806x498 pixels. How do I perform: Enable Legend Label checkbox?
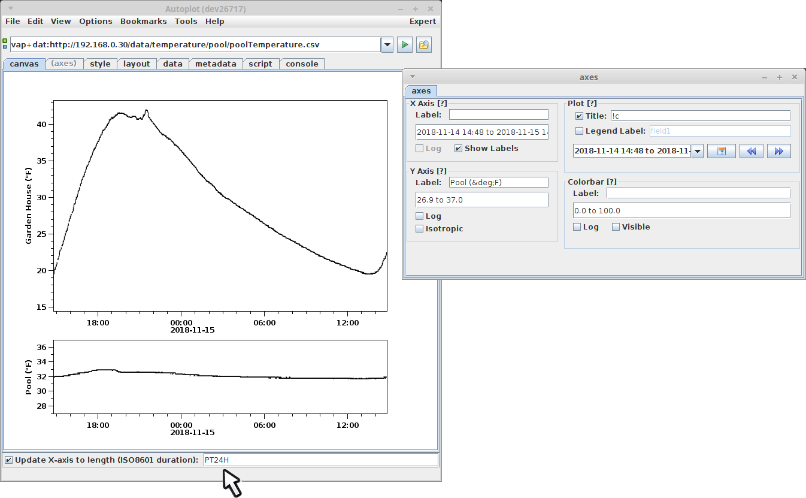(579, 131)
